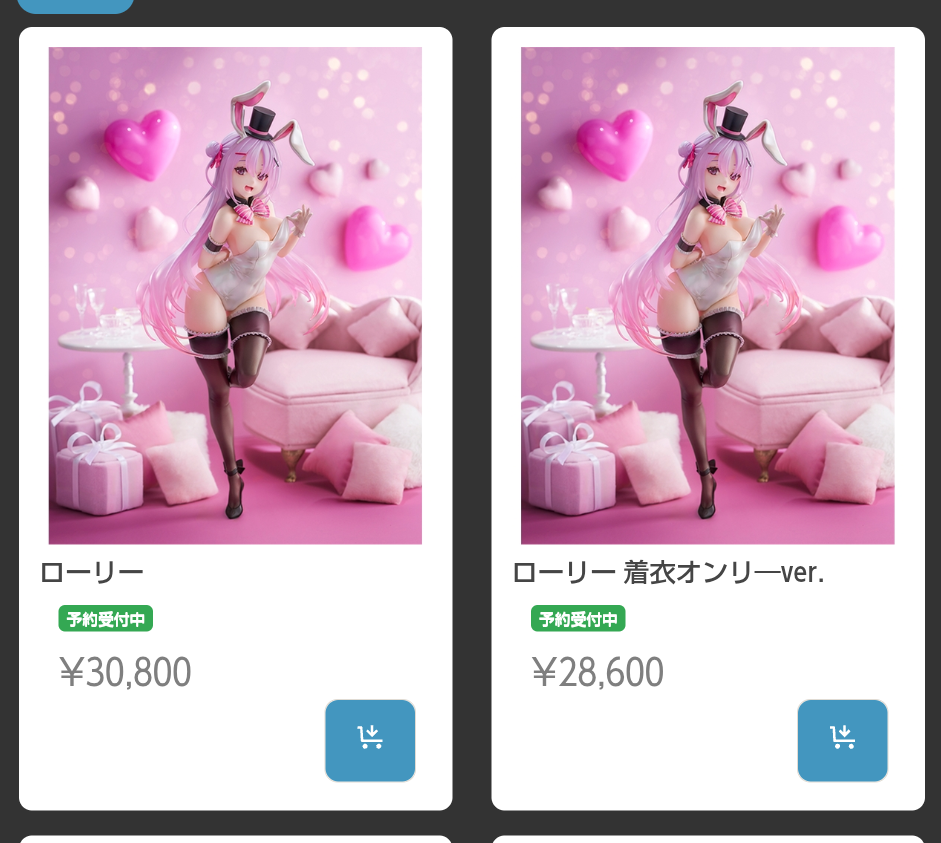Add ローリー 着衣オンリーver. to cart
The image size is (941, 843).
(842, 740)
